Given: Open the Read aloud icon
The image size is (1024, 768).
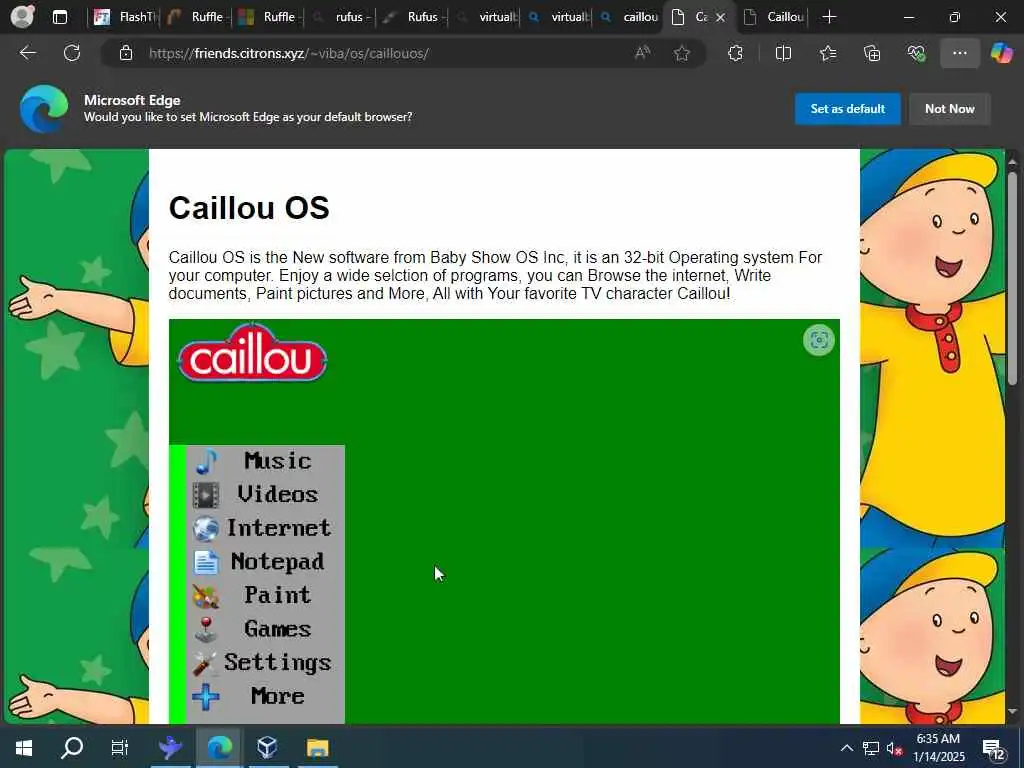Looking at the screenshot, I should pos(643,53).
